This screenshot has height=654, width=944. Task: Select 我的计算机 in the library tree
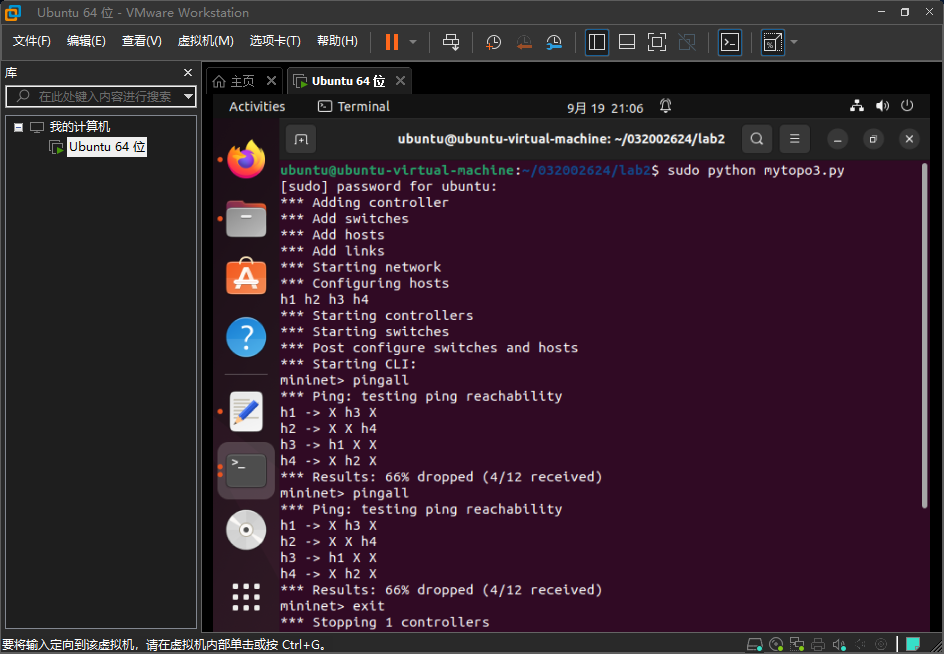(79, 126)
